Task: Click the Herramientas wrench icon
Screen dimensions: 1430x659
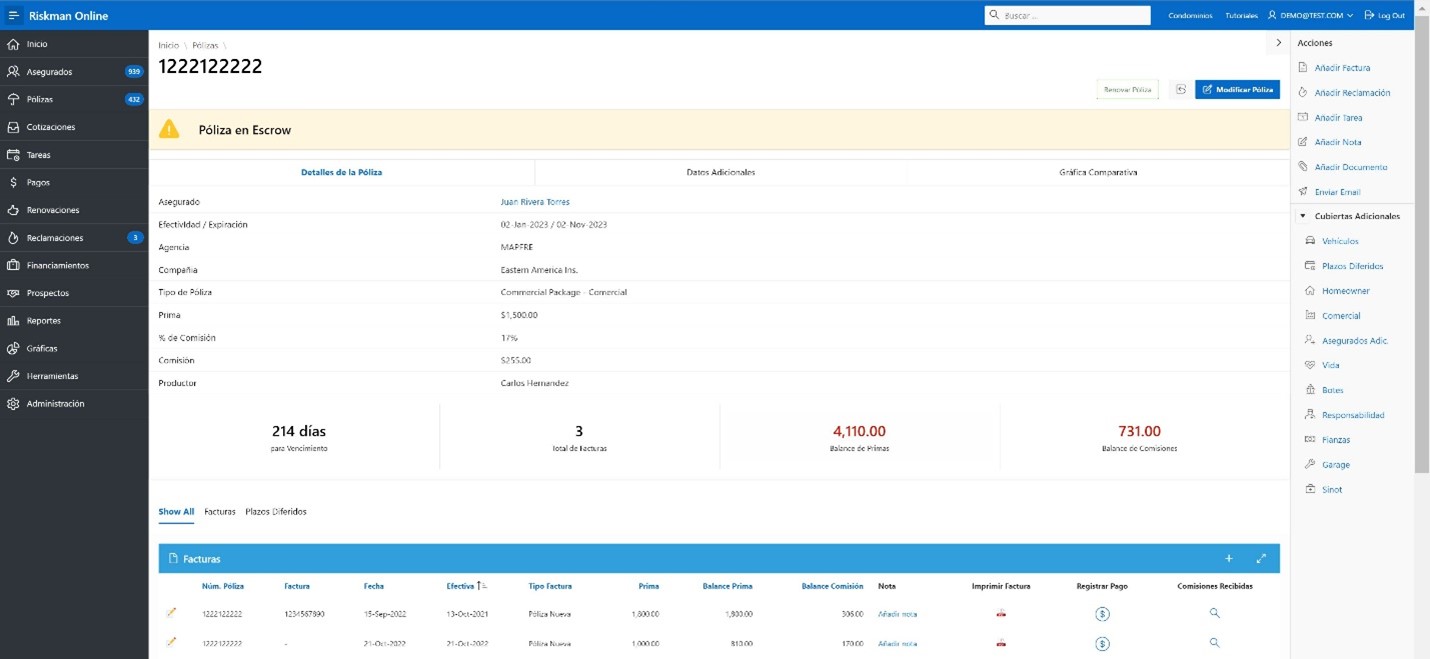Action: click(13, 376)
